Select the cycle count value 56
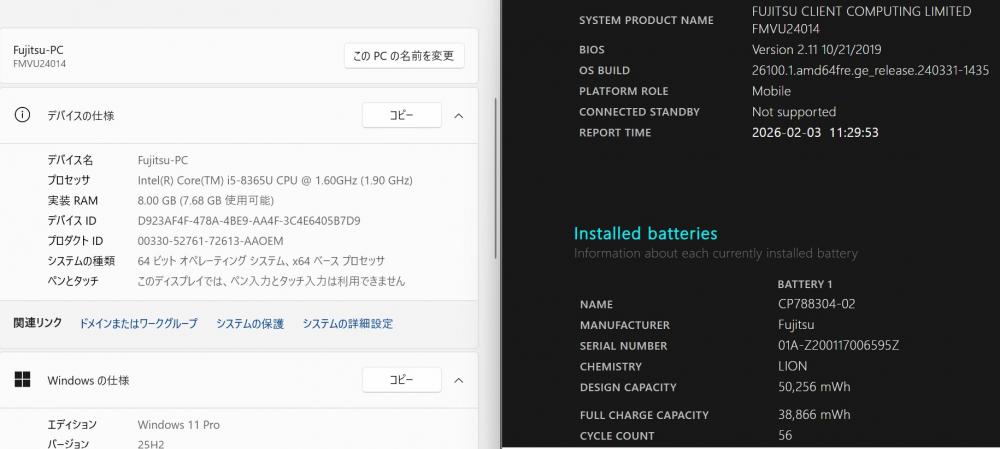 [785, 436]
